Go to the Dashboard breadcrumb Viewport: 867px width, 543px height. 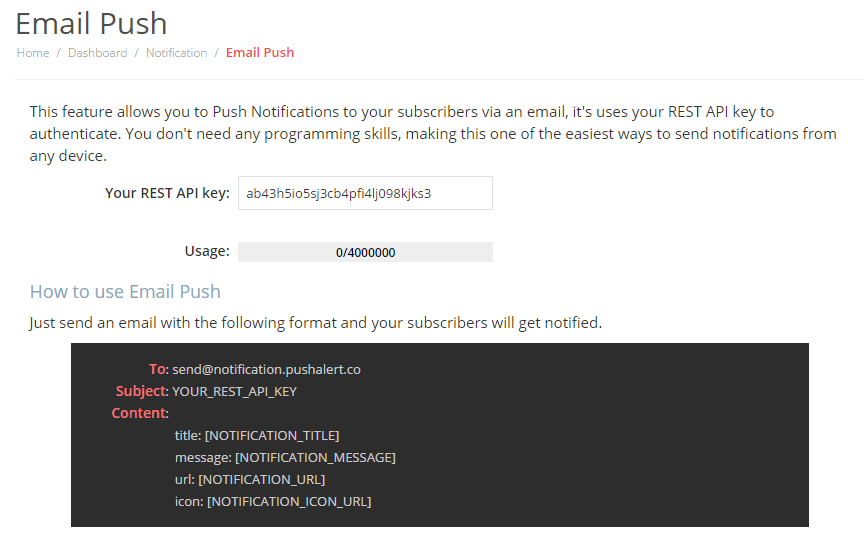click(x=97, y=53)
